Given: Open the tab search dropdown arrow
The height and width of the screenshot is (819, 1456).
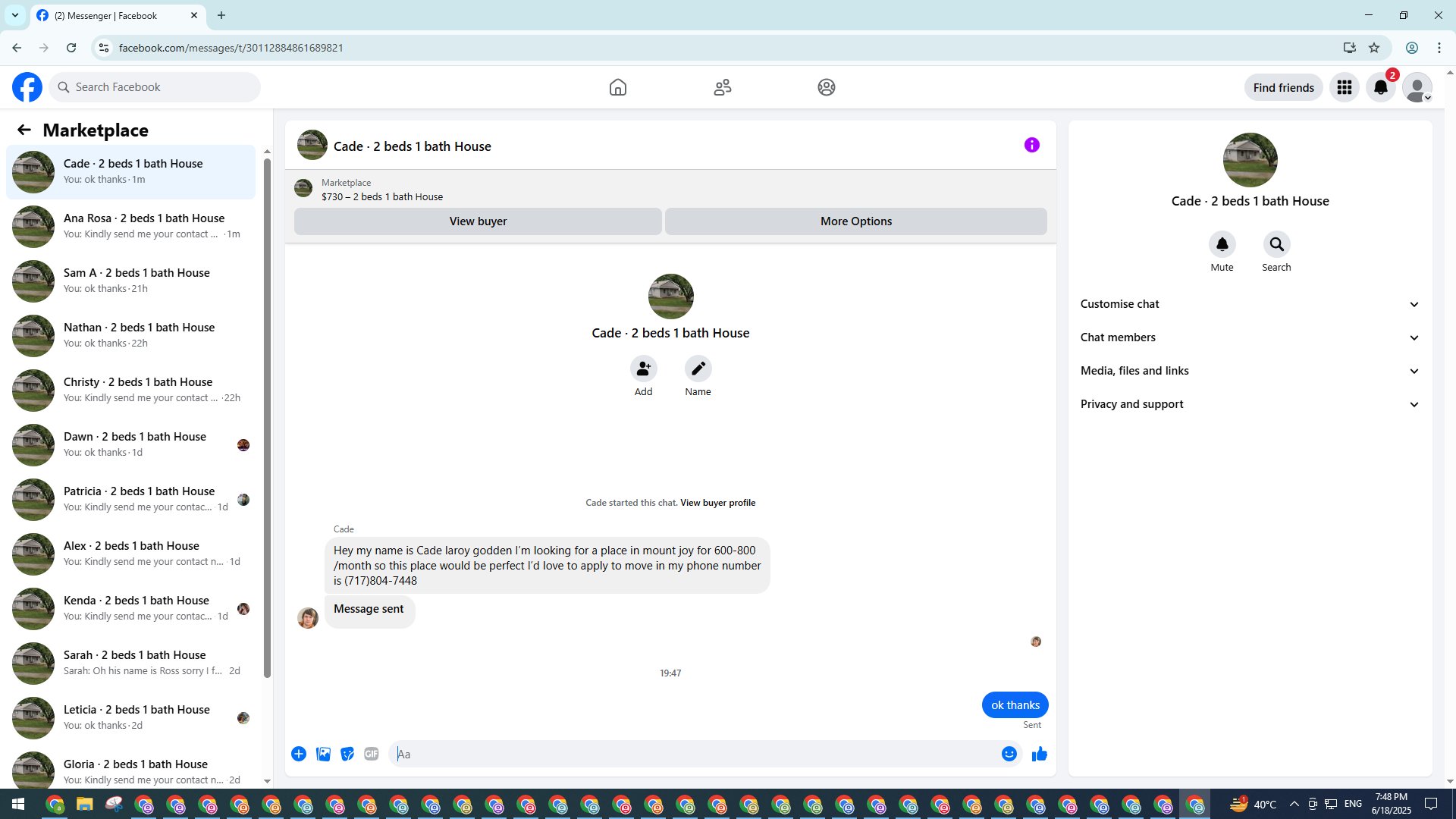Looking at the screenshot, I should pyautogui.click(x=15, y=15).
